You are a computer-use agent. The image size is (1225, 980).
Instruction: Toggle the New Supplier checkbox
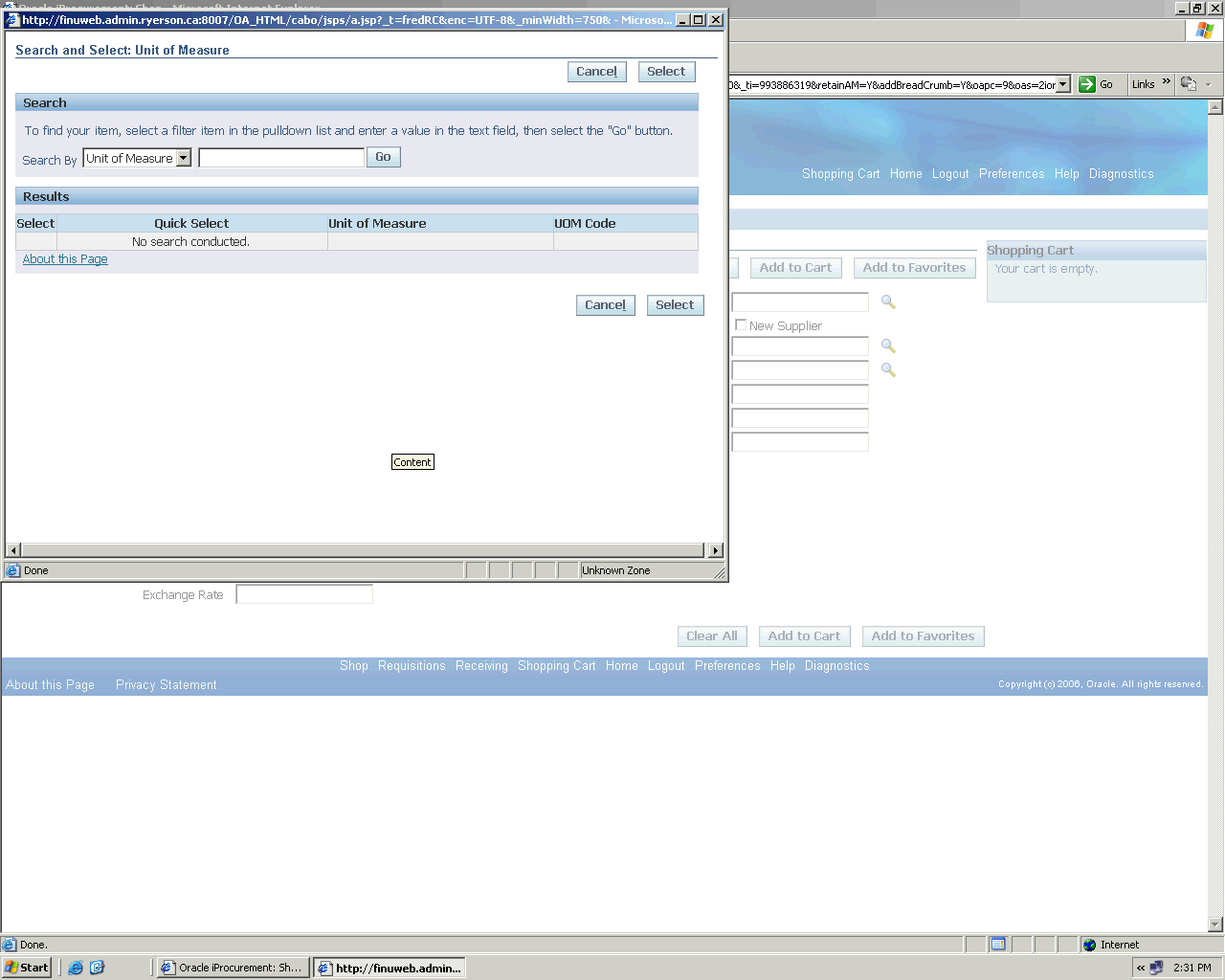[741, 325]
